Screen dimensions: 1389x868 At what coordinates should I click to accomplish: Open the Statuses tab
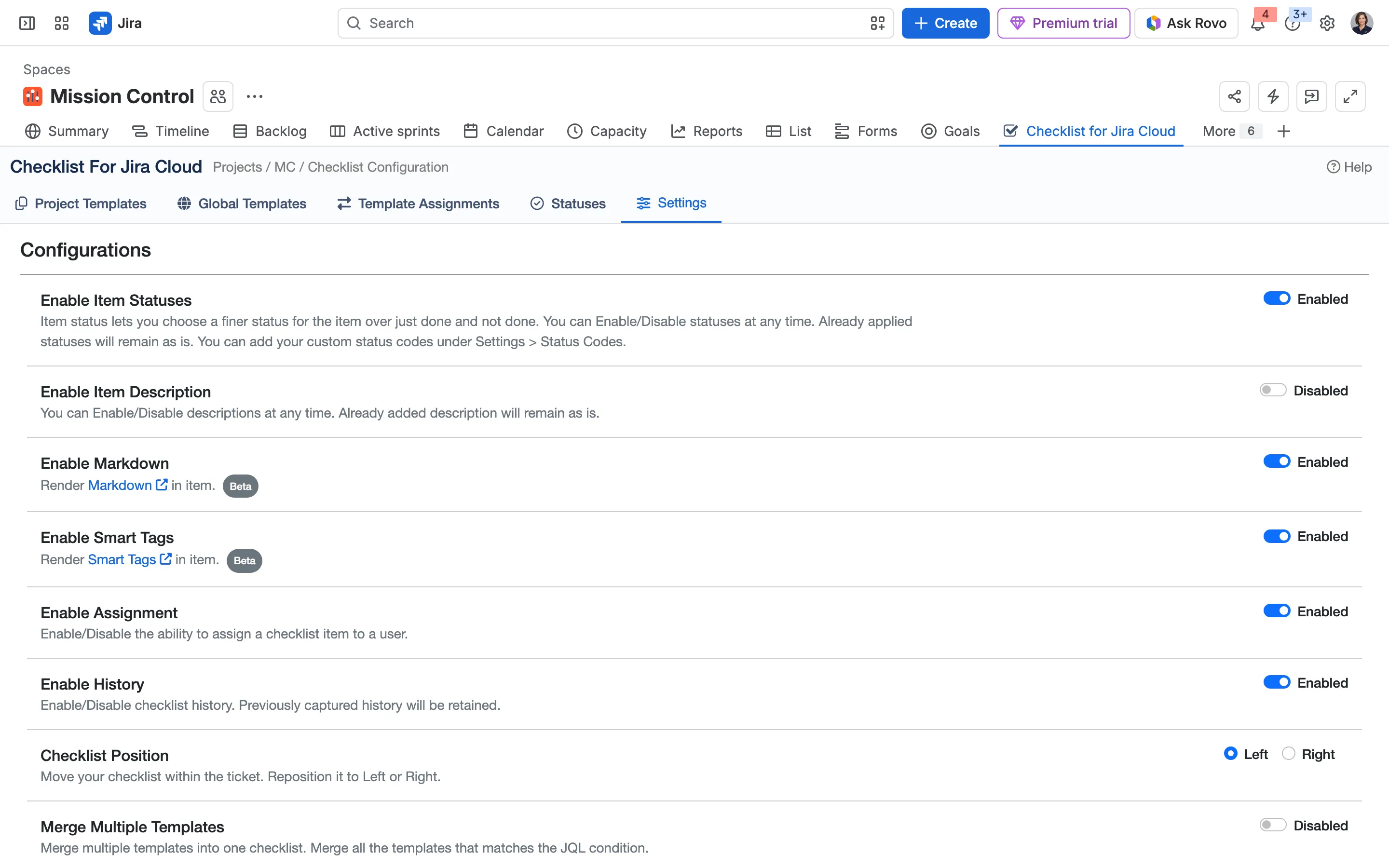pyautogui.click(x=568, y=203)
